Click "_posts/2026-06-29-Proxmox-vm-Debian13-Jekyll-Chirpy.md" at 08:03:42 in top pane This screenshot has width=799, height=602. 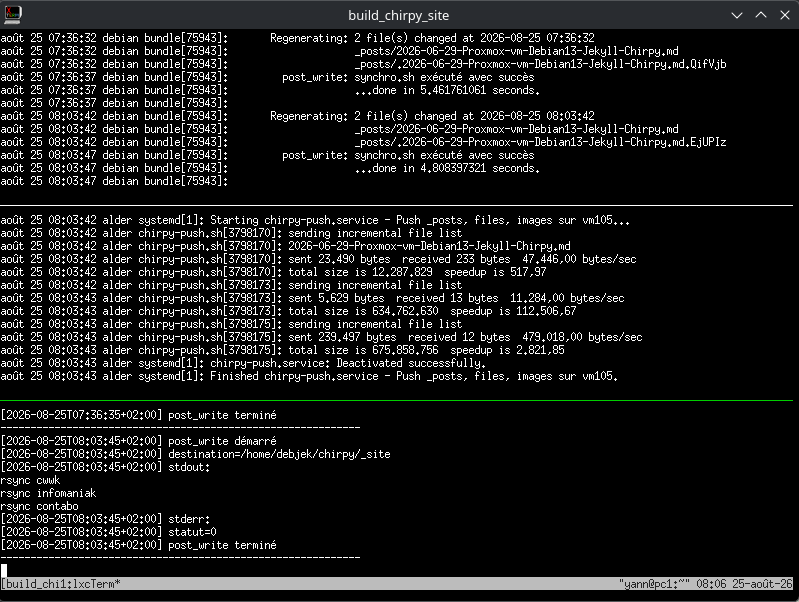coord(516,129)
